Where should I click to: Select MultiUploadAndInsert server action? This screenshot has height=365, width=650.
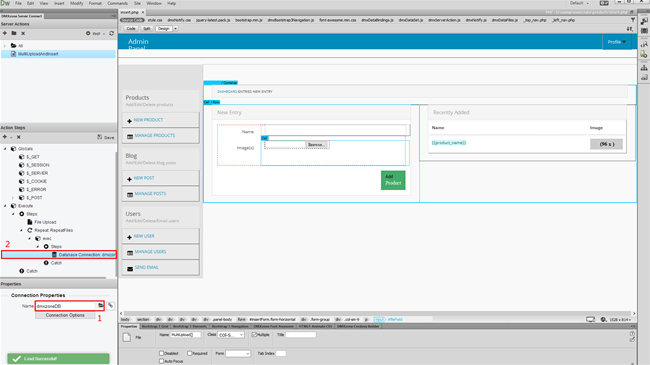coord(58,54)
